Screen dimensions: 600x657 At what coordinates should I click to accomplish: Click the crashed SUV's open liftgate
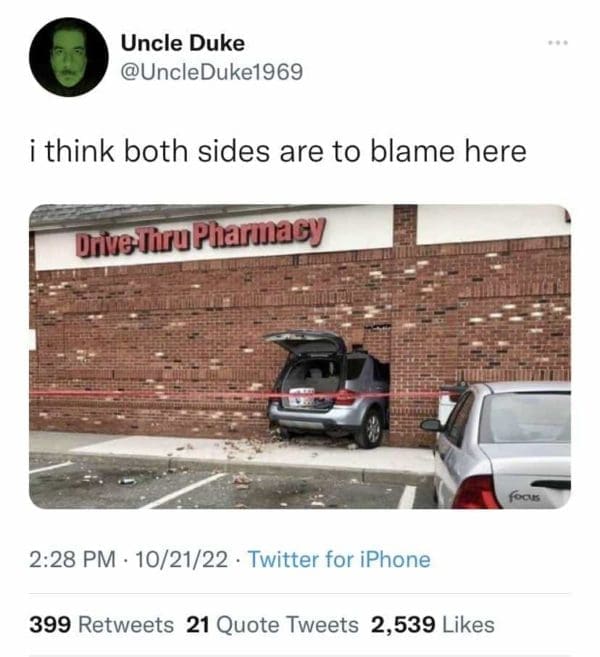(x=307, y=341)
